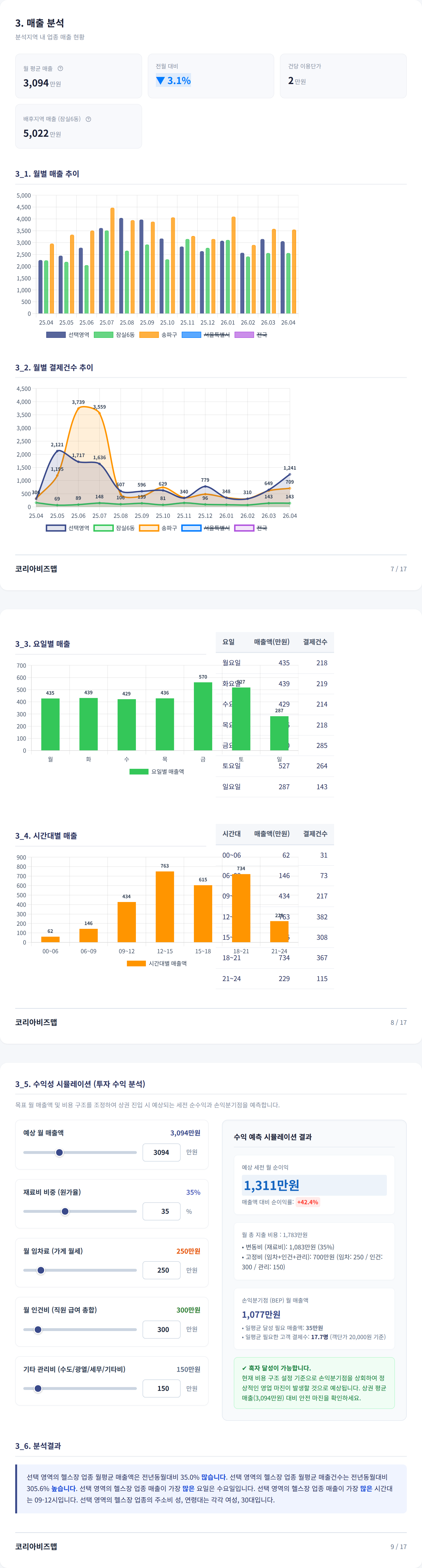Click the 763 bar for 12~15 time slot
Image resolution: width=422 pixels, height=1568 pixels.
click(x=165, y=907)
